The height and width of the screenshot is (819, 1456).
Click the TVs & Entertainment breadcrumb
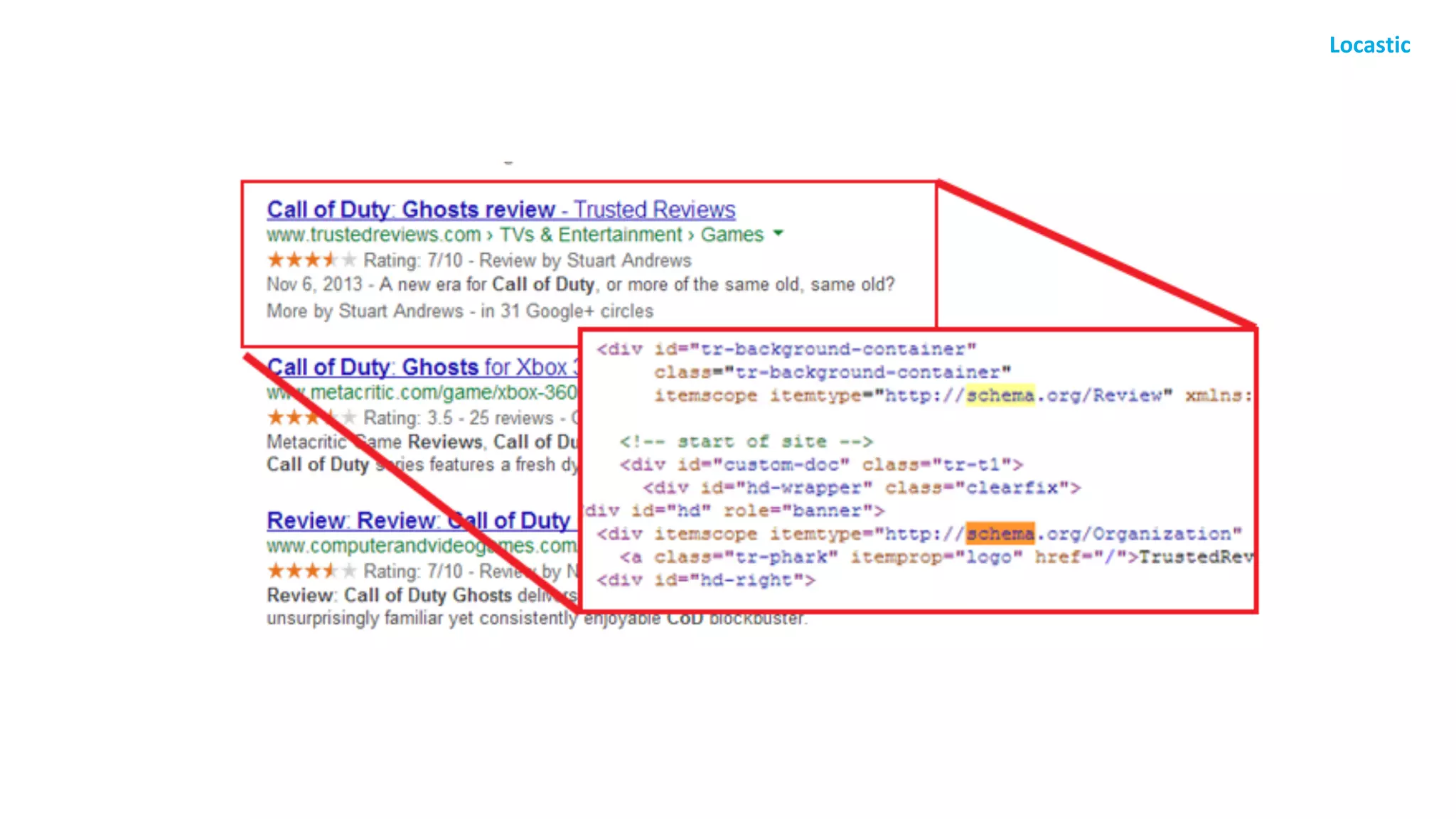[x=590, y=235]
